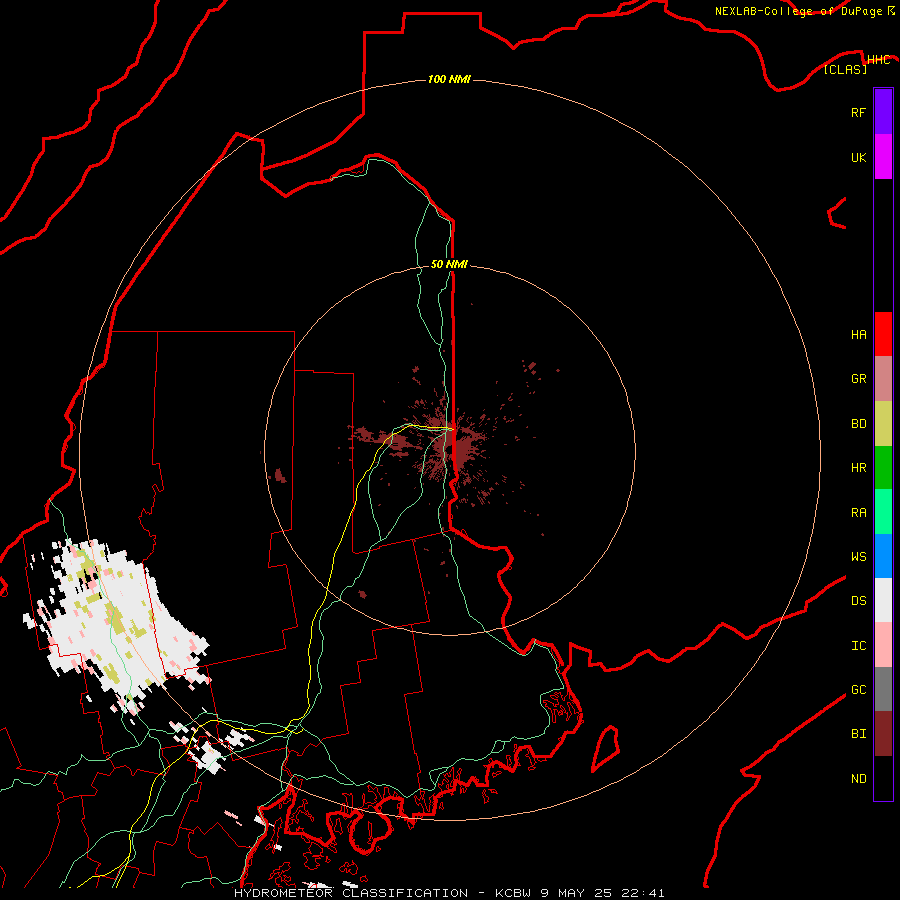Click the 100 NMI range ring label

449,79
